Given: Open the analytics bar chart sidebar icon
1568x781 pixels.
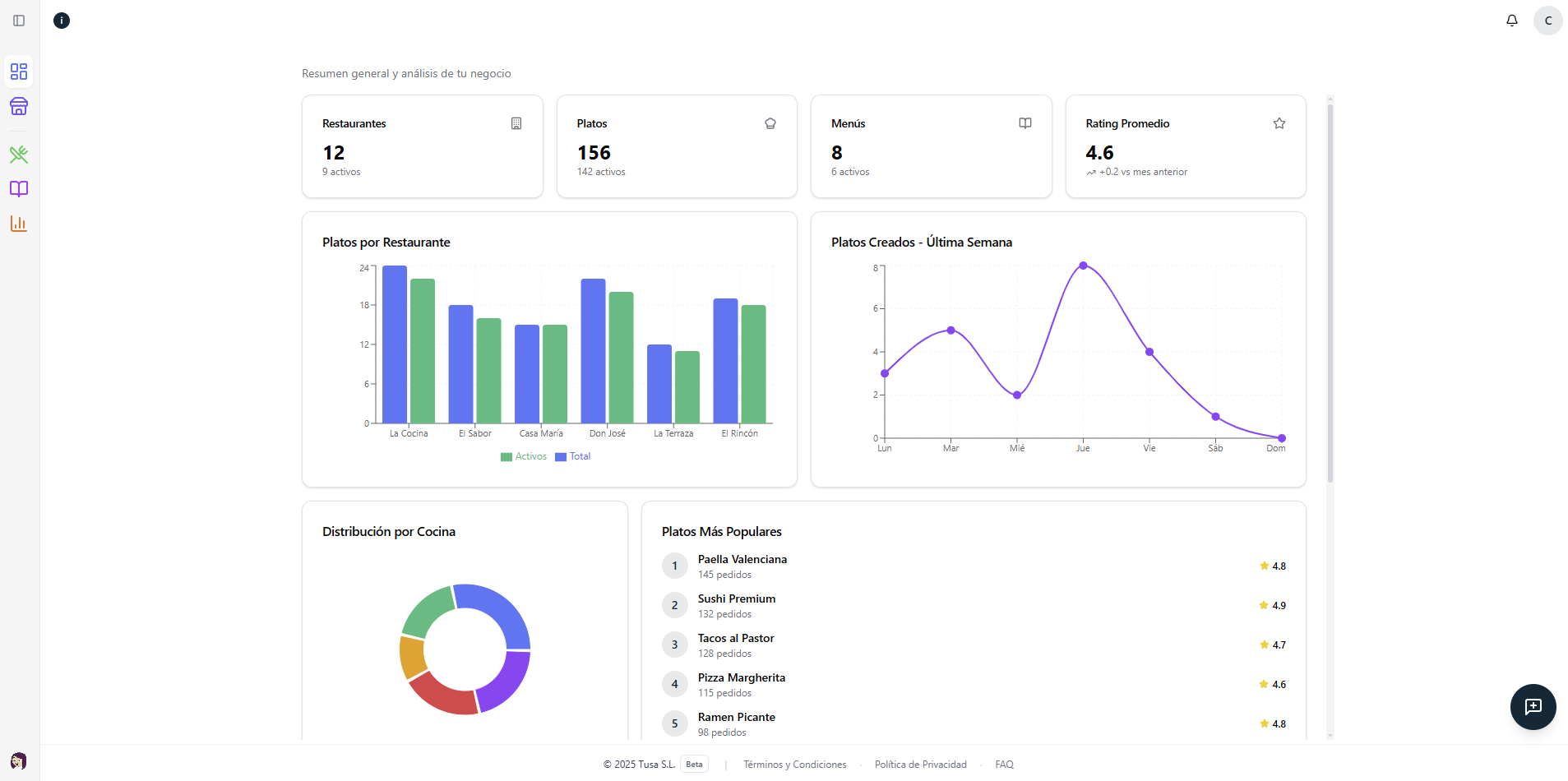Looking at the screenshot, I should pos(19,224).
